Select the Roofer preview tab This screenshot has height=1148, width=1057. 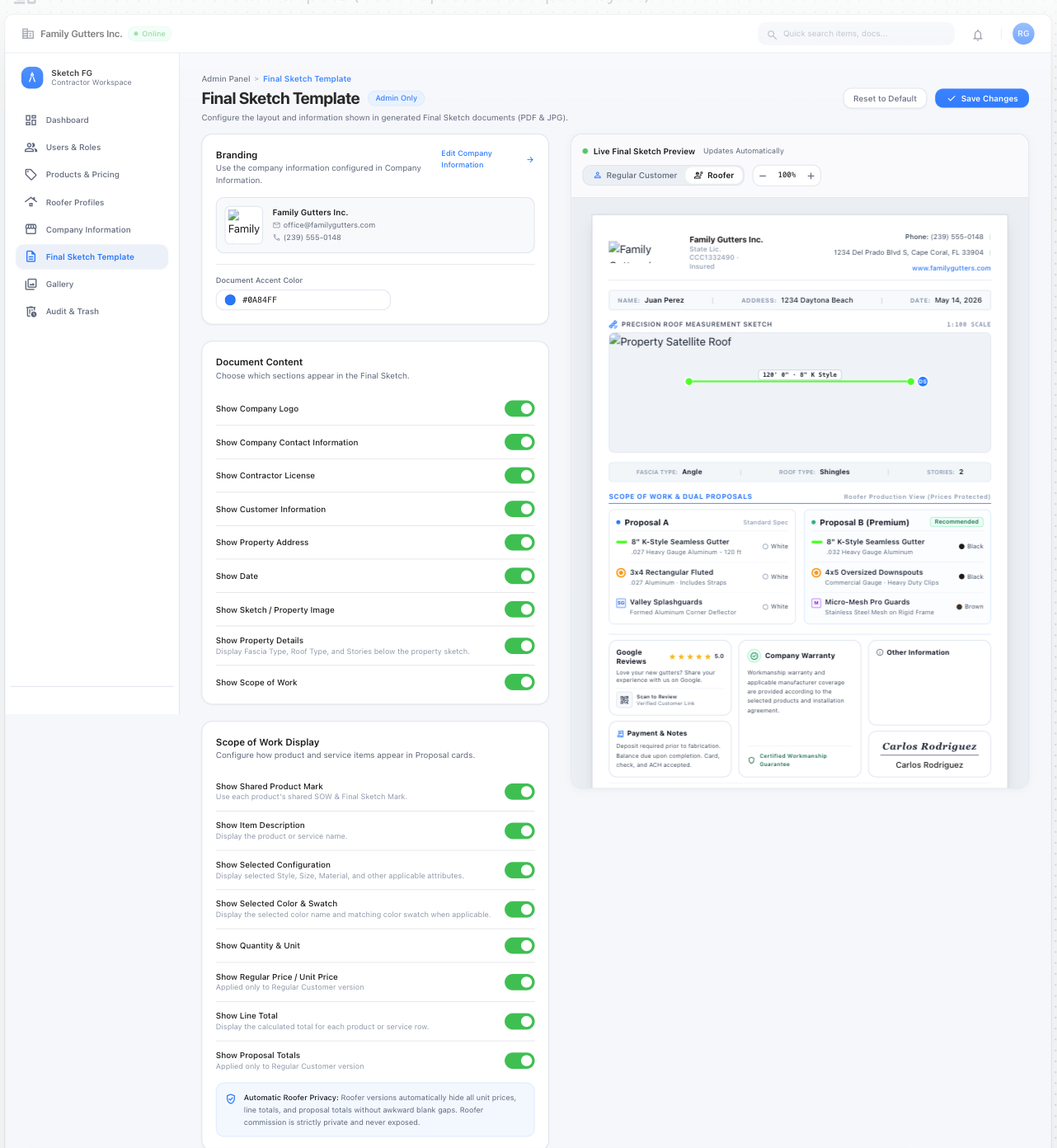point(714,176)
